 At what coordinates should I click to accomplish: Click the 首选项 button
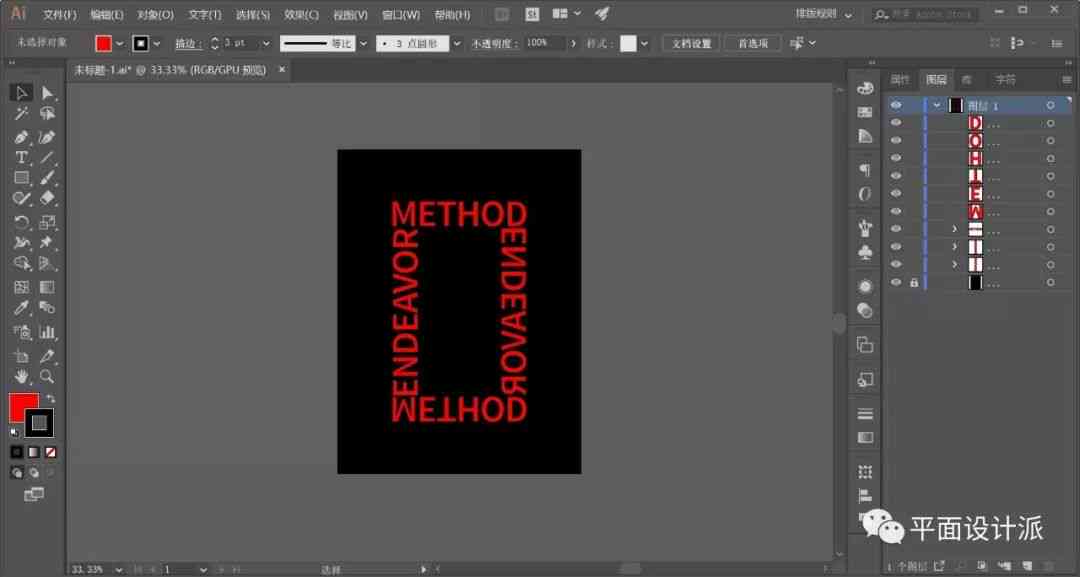click(753, 43)
